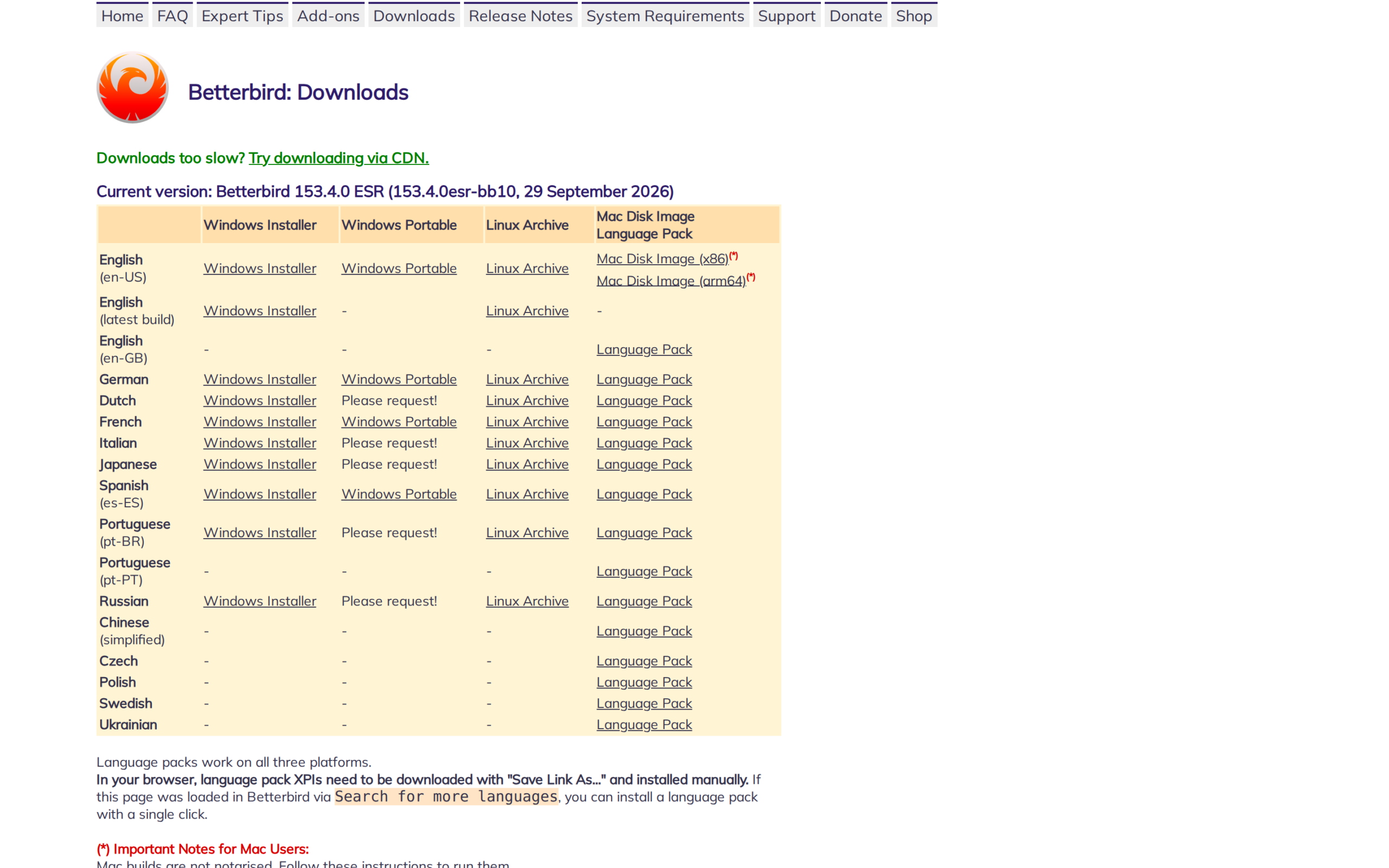The height and width of the screenshot is (868, 1389).
Task: Get Portuguese pt-PT Language Pack
Action: (644, 571)
